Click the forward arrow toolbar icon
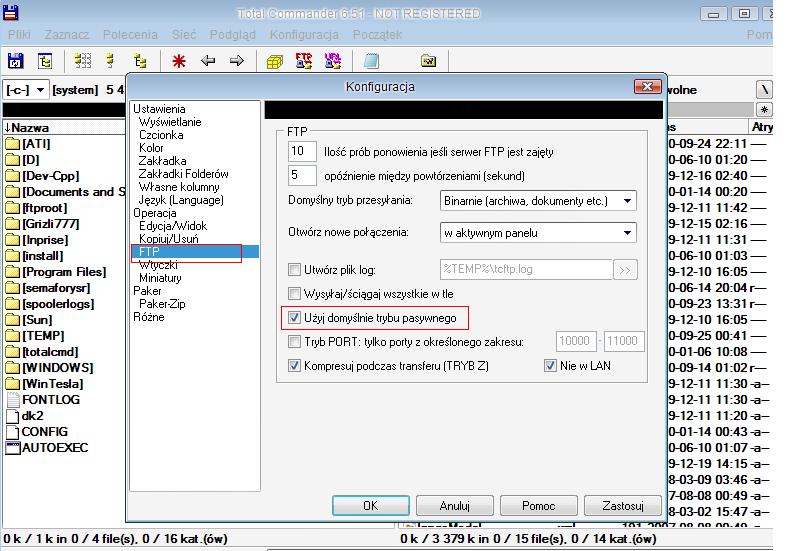The height and width of the screenshot is (551, 808). coord(237,61)
